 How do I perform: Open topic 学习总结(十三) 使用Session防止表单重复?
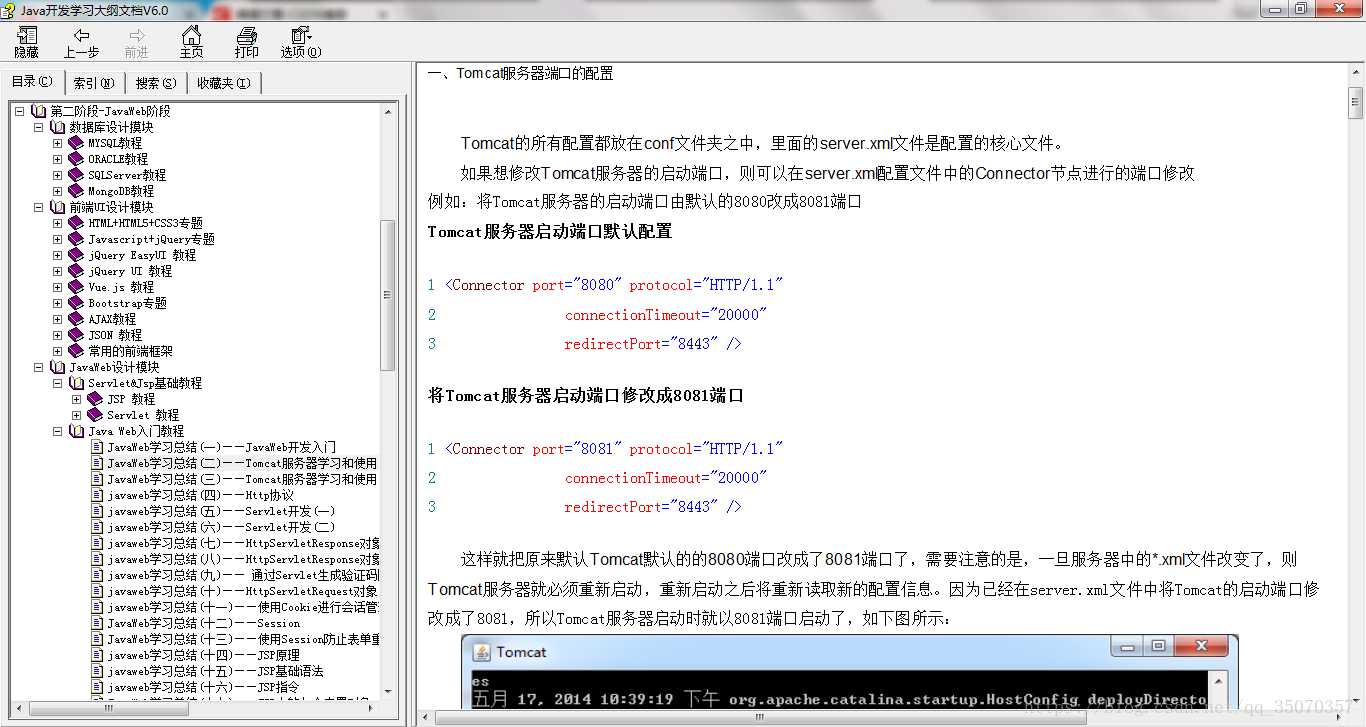[x=243, y=639]
